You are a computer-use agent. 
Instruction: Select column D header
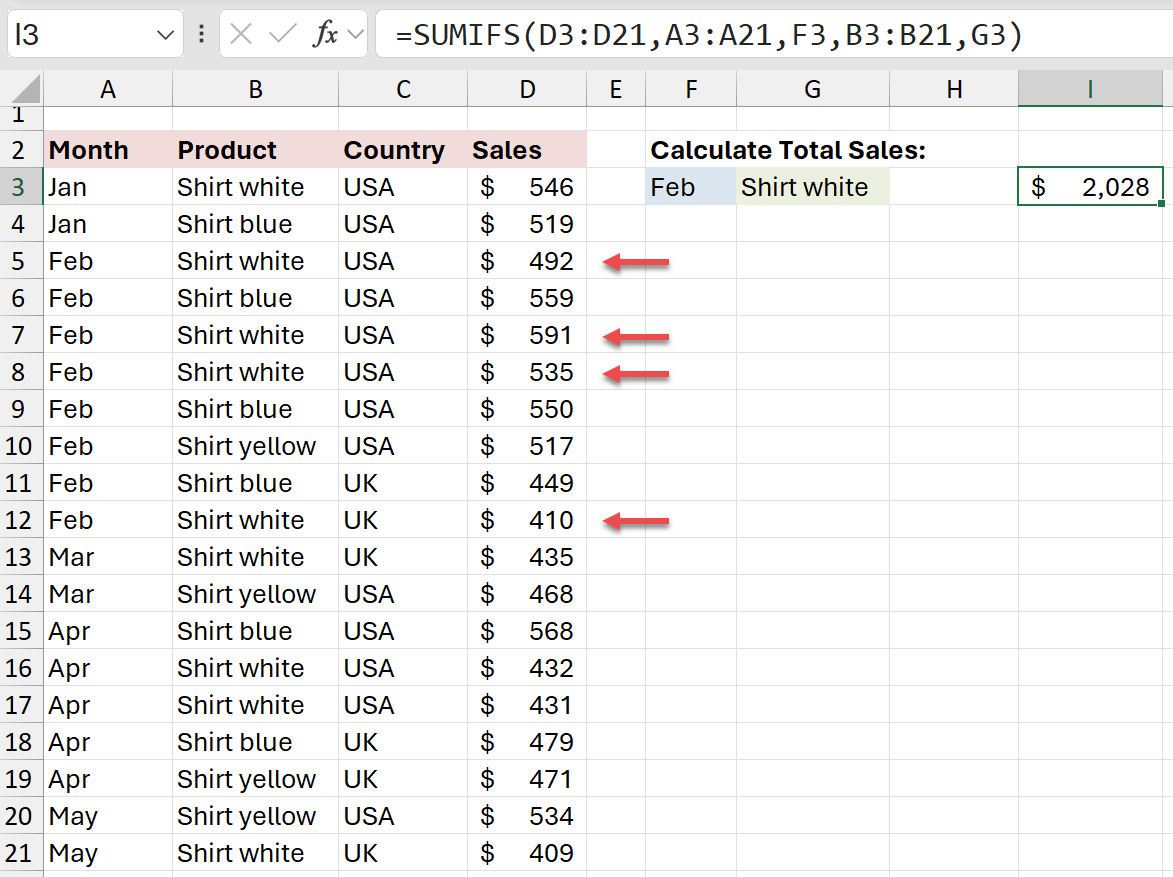click(527, 88)
